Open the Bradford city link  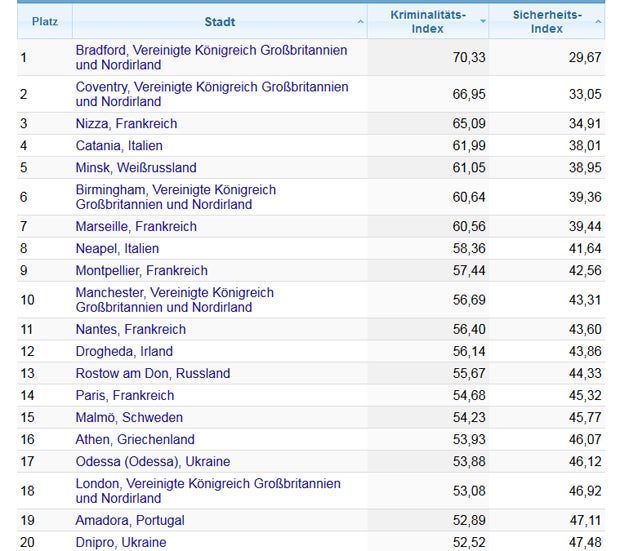(x=211, y=57)
